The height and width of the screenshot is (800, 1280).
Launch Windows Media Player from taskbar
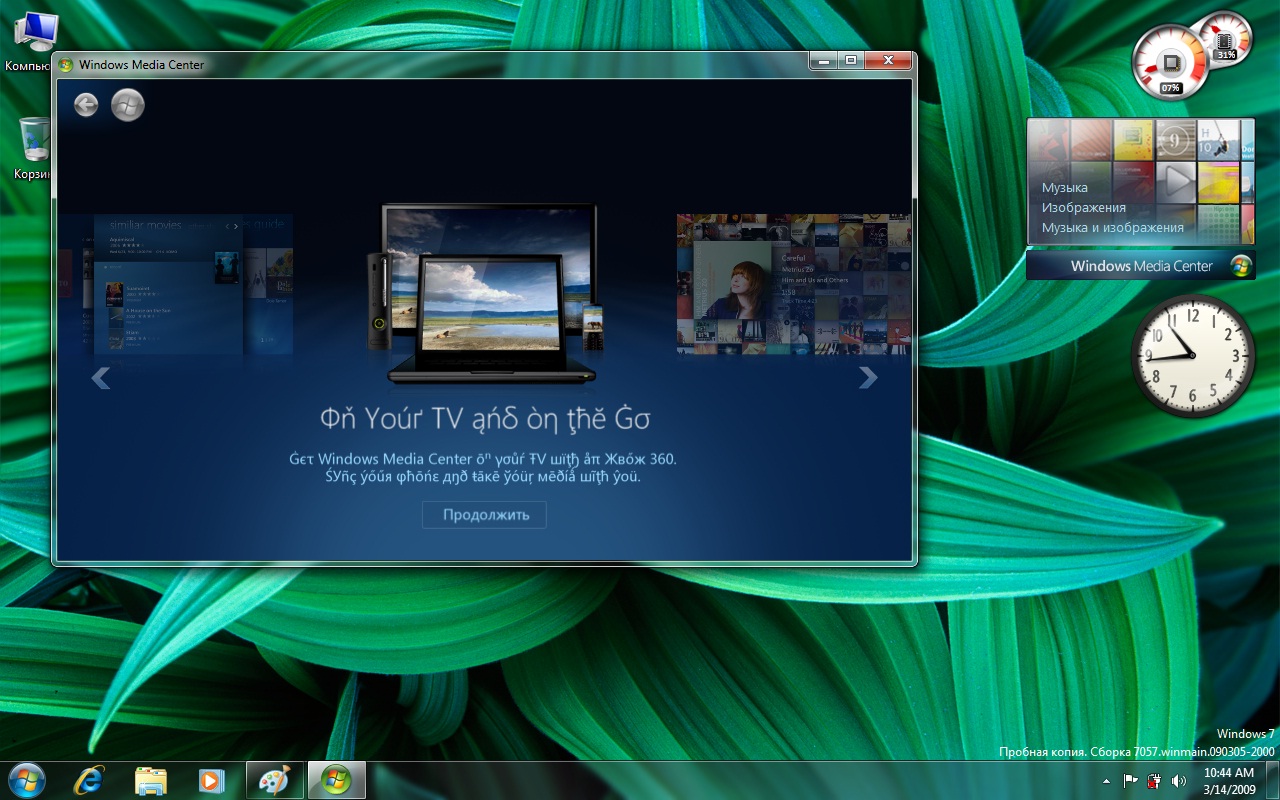click(x=211, y=780)
